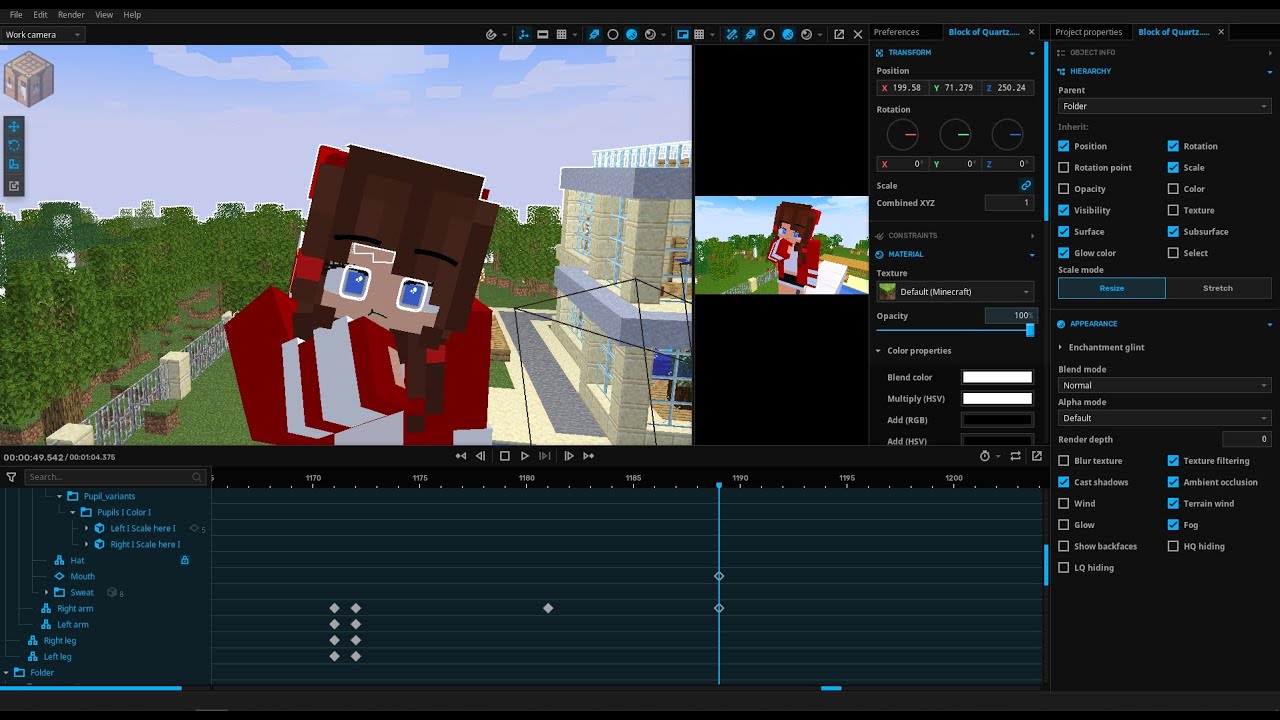The height and width of the screenshot is (720, 1280).
Task: Open the Blend color swatch
Action: pyautogui.click(x=997, y=377)
